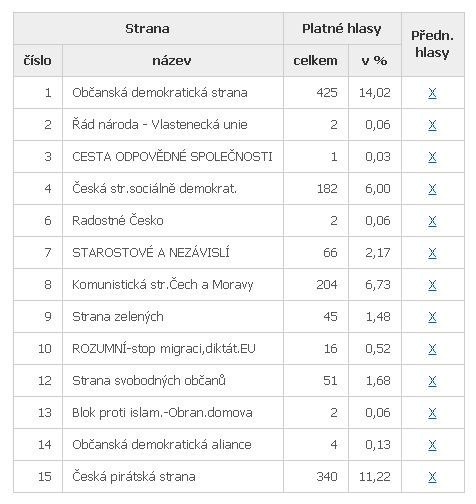Open X link for Občanská demokratická aliance
This screenshot has height=504, width=476.
click(432, 445)
